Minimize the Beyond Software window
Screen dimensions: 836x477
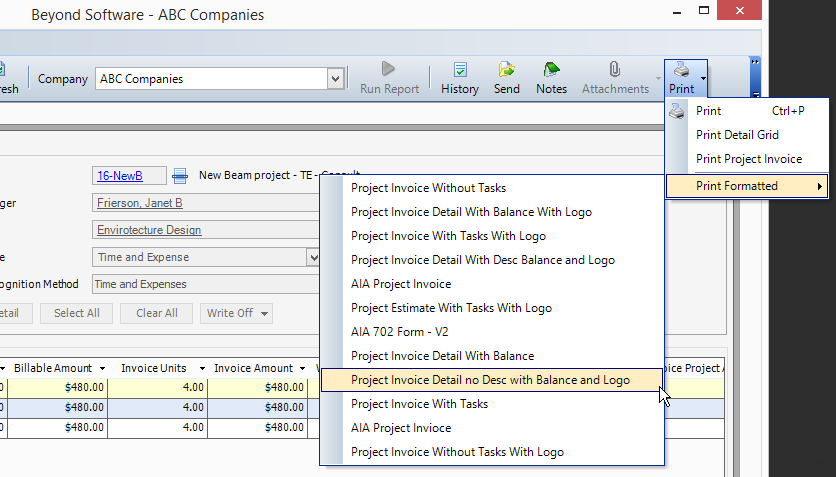(x=677, y=11)
